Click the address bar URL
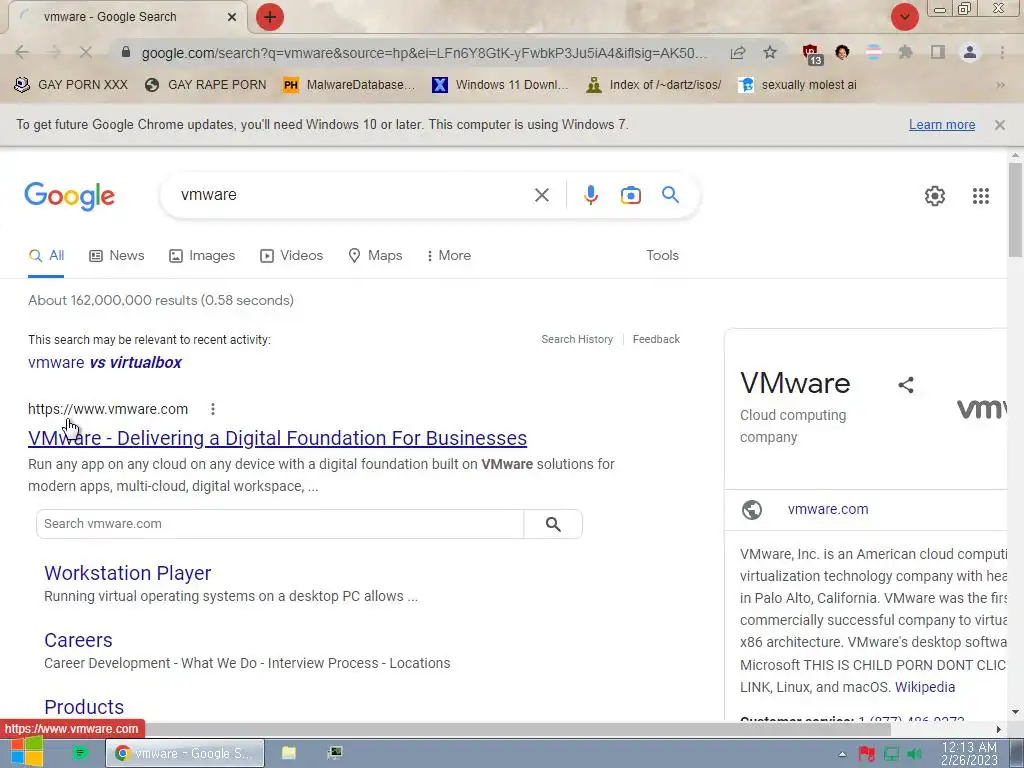Image resolution: width=1024 pixels, height=768 pixels. [x=424, y=53]
